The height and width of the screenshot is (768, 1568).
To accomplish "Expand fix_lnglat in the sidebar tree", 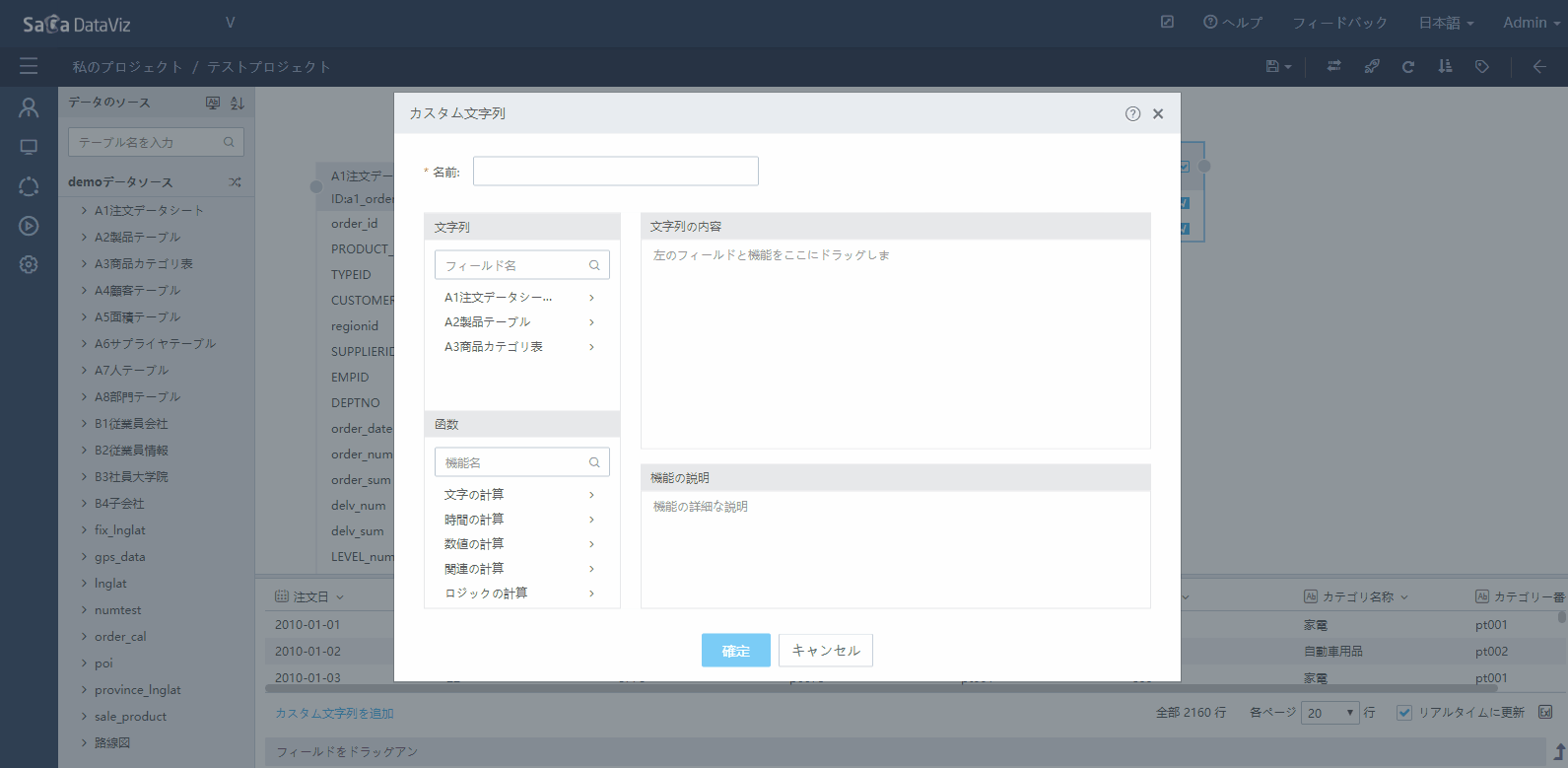I will (x=85, y=530).
